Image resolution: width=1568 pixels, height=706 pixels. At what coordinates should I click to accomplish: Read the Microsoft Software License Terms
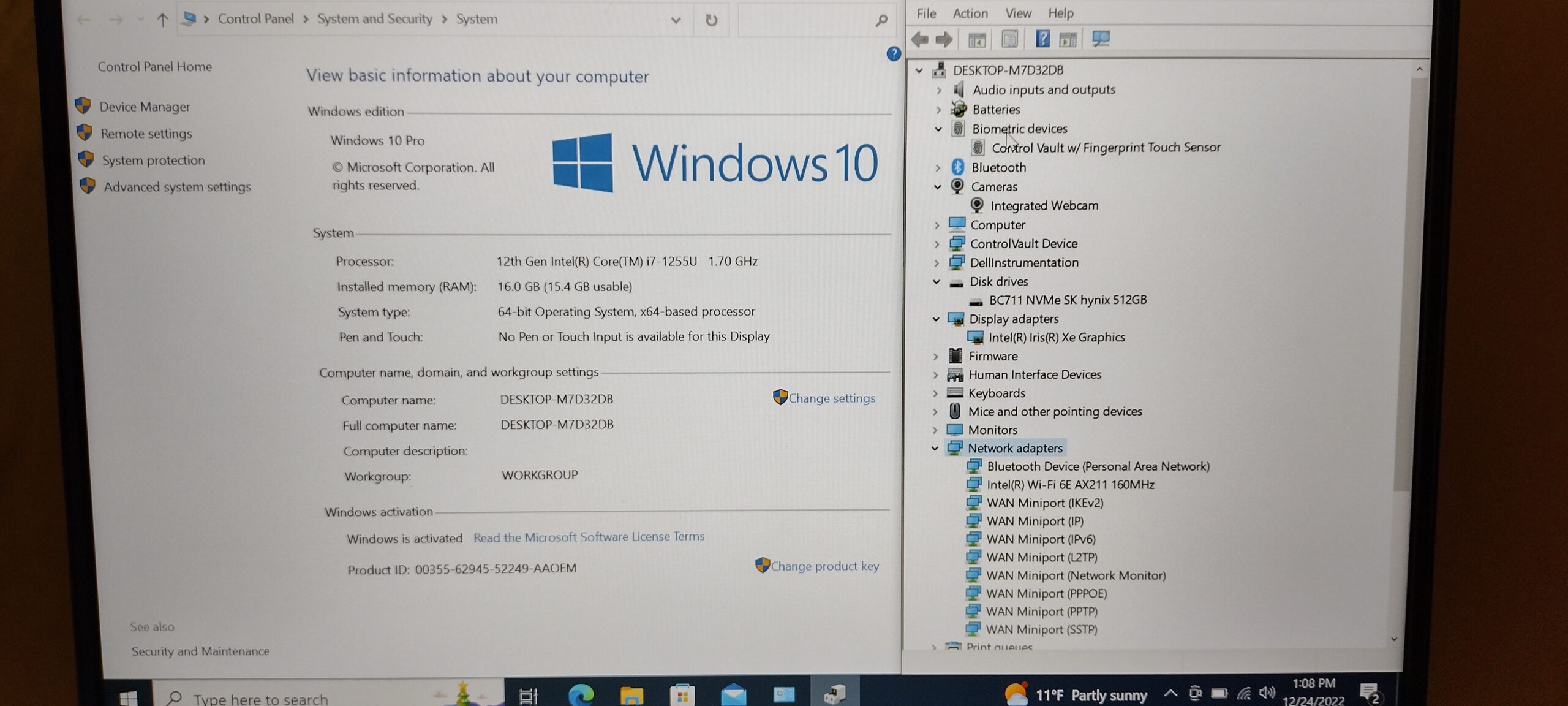(x=589, y=537)
